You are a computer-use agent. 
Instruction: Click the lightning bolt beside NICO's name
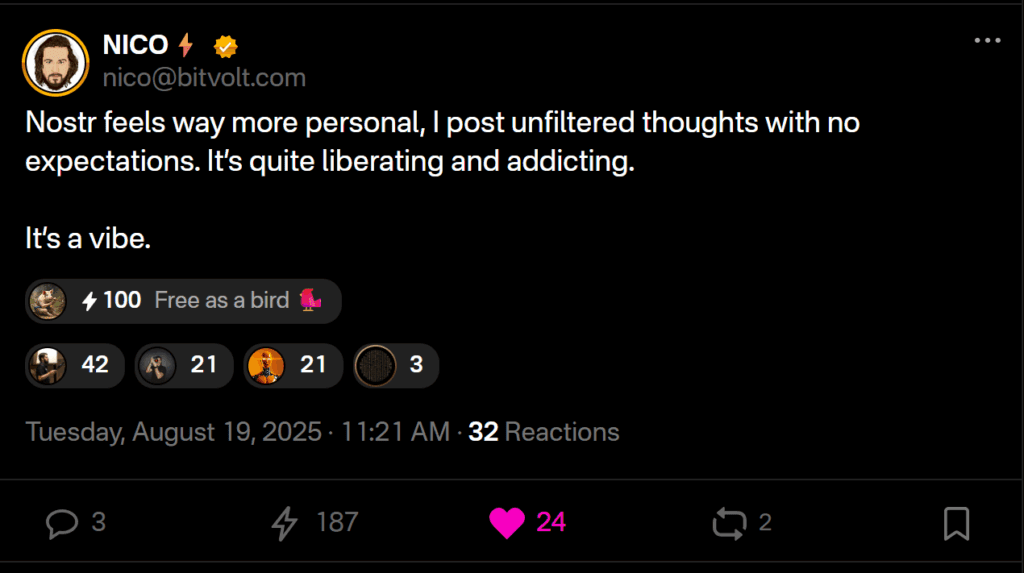186,45
